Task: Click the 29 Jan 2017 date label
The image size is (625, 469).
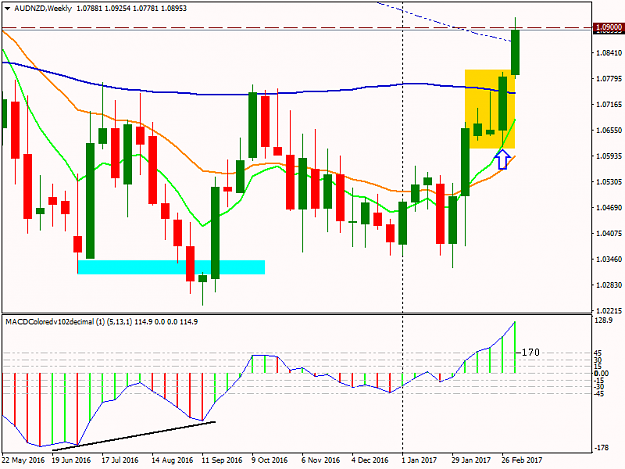Action: pos(471,460)
